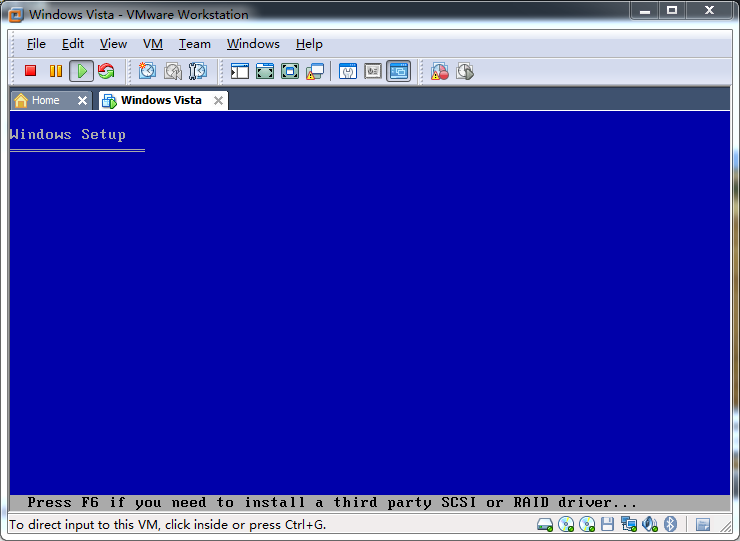The width and height of the screenshot is (740, 541).
Task: Click the Bluetooth device status icon
Action: click(x=670, y=524)
